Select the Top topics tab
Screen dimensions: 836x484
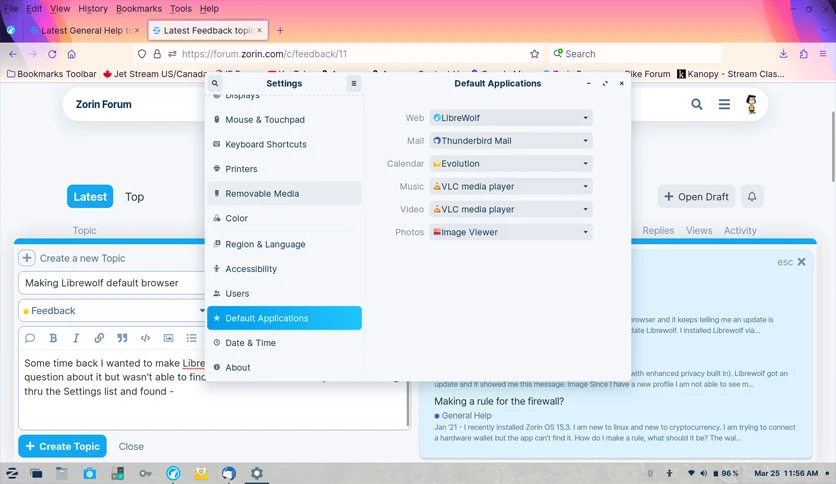click(x=134, y=197)
